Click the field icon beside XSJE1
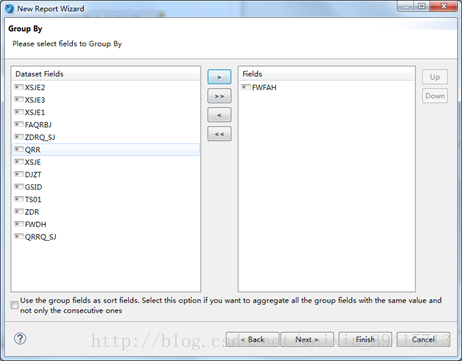This screenshot has height=361, width=462. pyautogui.click(x=19, y=112)
